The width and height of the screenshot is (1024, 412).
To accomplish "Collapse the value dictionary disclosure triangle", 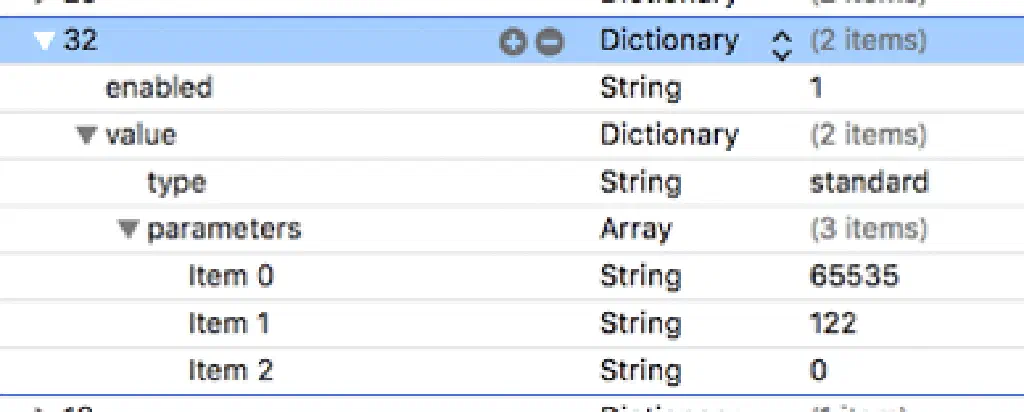I will pos(87,135).
